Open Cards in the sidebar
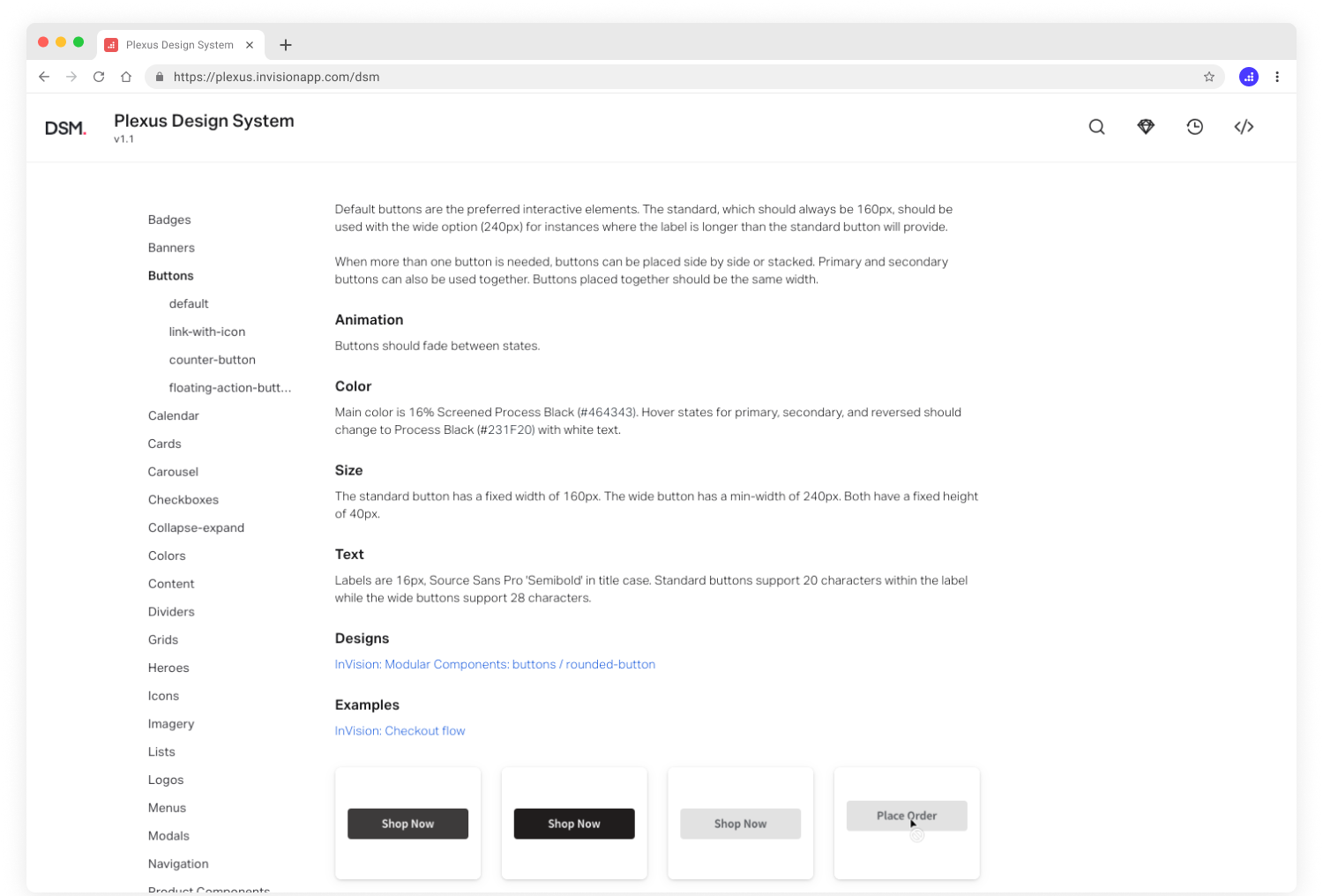Image resolution: width=1323 pixels, height=896 pixels. click(165, 444)
